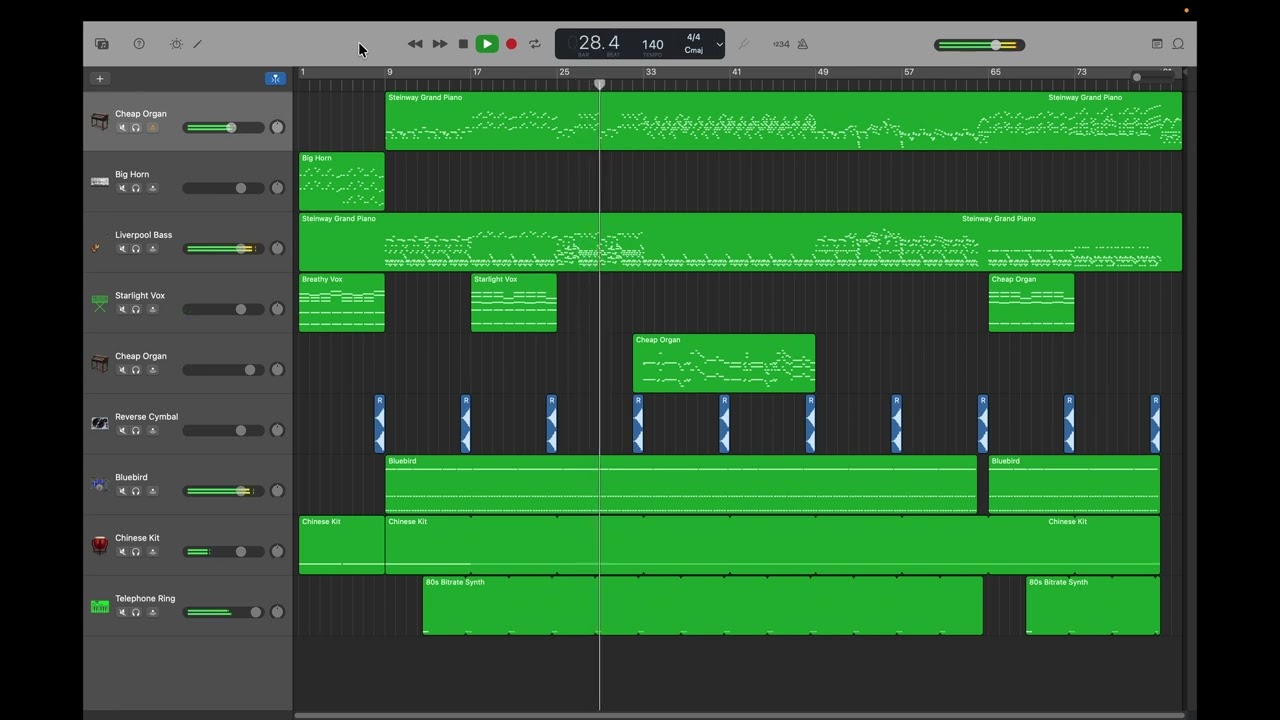Image resolution: width=1280 pixels, height=720 pixels.
Task: Expand the LCD display mode chevron
Action: click(x=719, y=44)
